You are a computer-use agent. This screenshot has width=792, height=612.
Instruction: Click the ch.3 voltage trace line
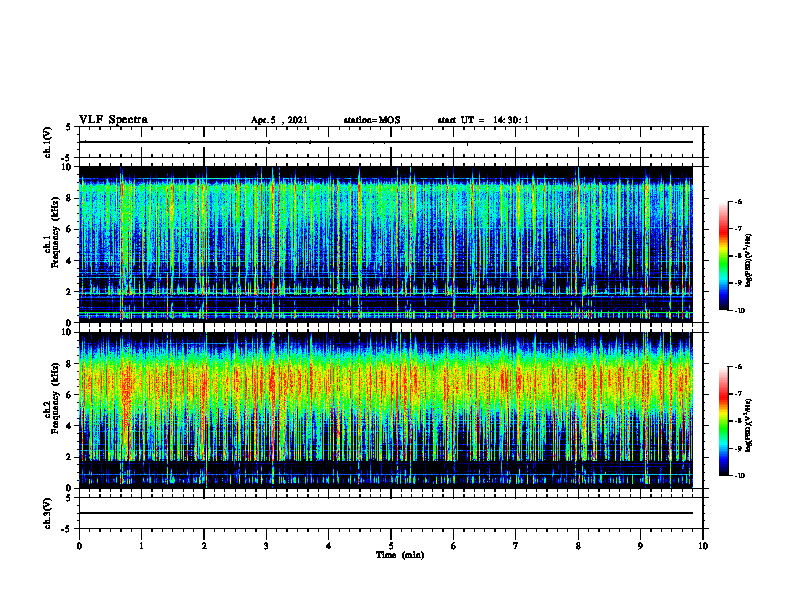[386, 513]
